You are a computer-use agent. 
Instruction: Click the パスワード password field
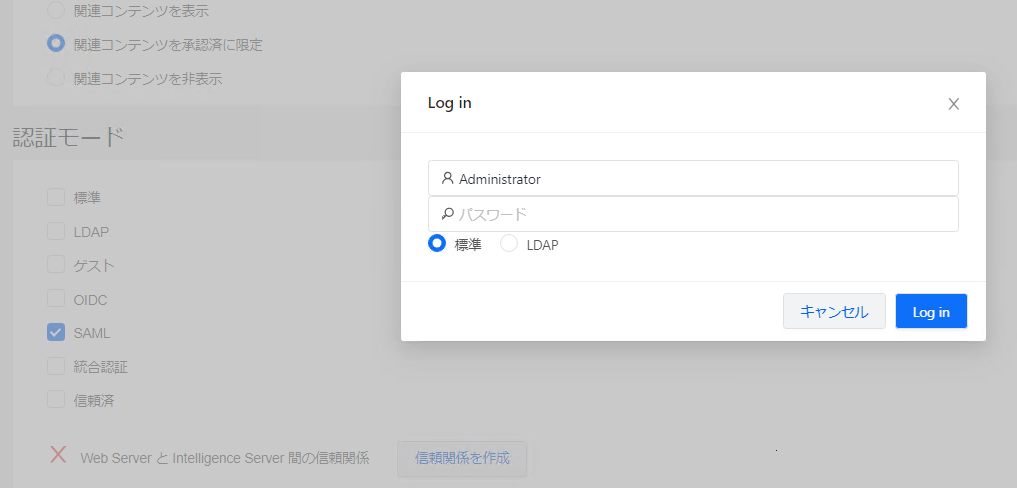click(693, 214)
